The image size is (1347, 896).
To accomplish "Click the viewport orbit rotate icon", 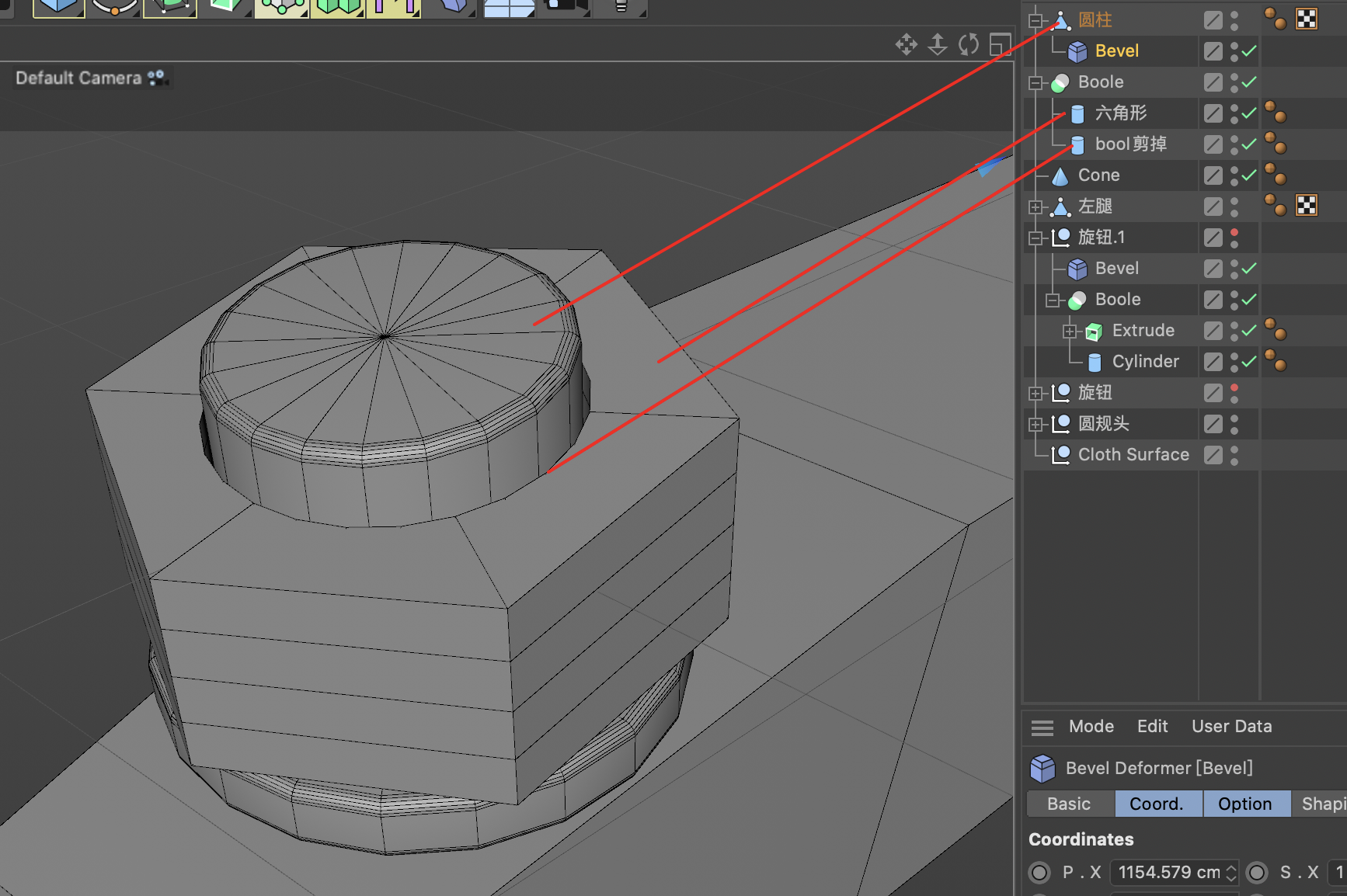I will pos(969,44).
